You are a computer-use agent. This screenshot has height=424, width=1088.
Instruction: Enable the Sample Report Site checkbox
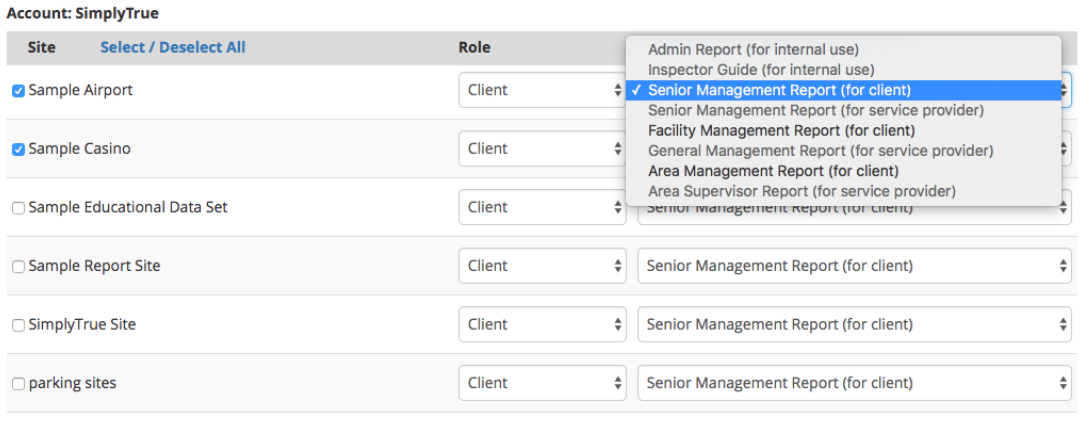coord(18,267)
